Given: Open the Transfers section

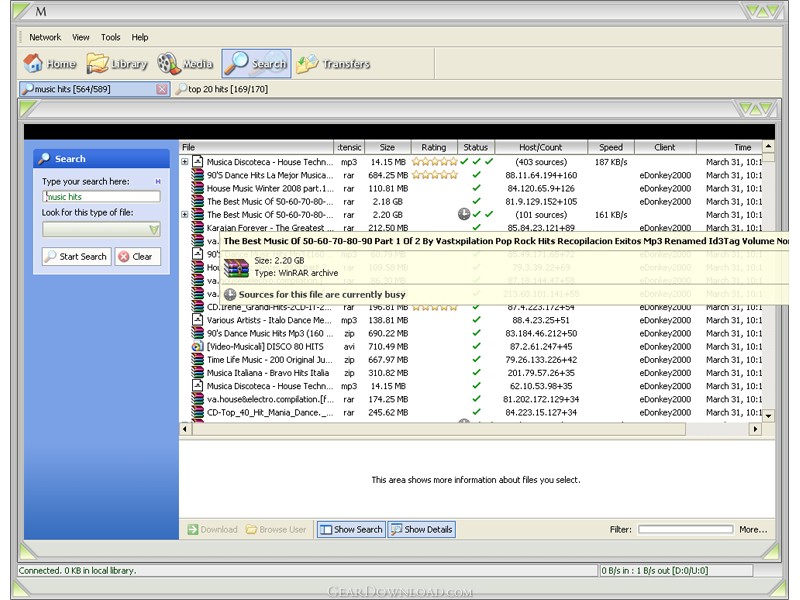Looking at the screenshot, I should point(333,64).
